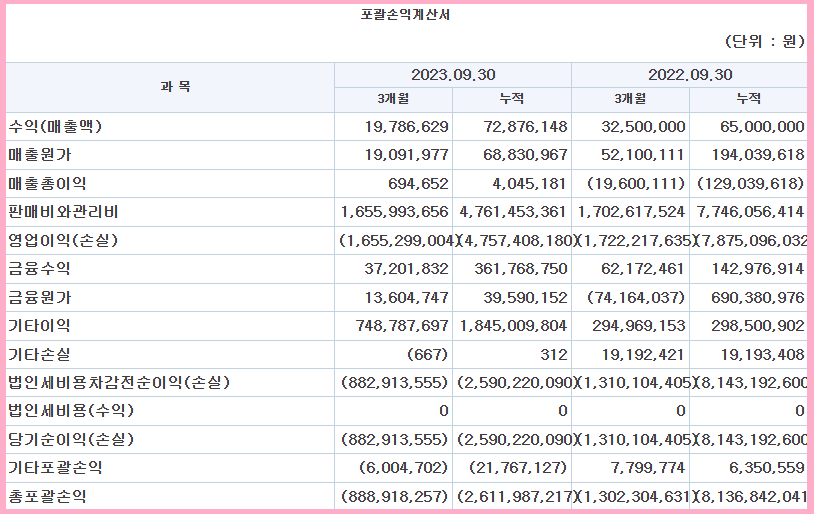Image resolution: width=814 pixels, height=514 pixels.
Task: Click the 수익(매출액) row label
Action: click(x=55, y=126)
